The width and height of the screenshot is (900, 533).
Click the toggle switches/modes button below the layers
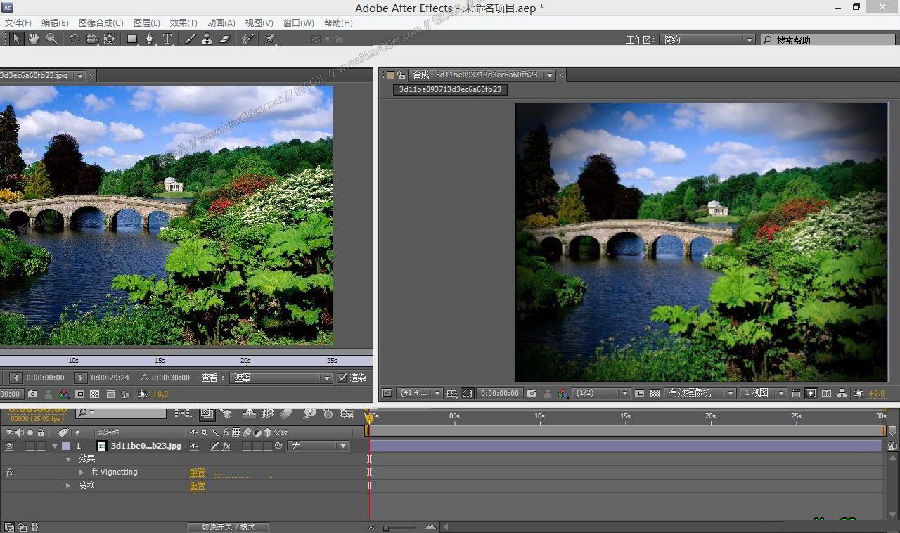(228, 526)
